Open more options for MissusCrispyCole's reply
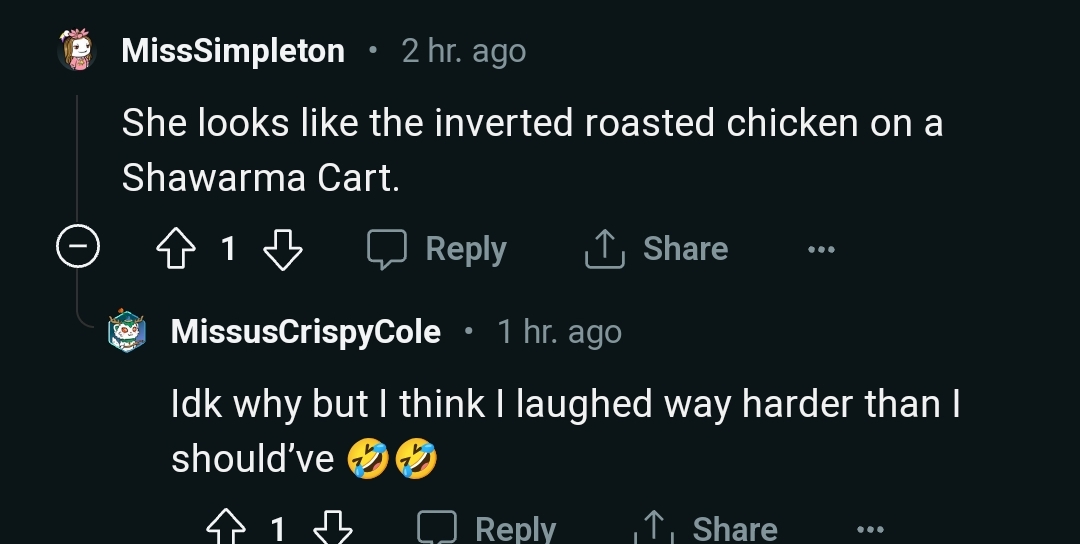Screen dimensions: 1080x544 870,528
